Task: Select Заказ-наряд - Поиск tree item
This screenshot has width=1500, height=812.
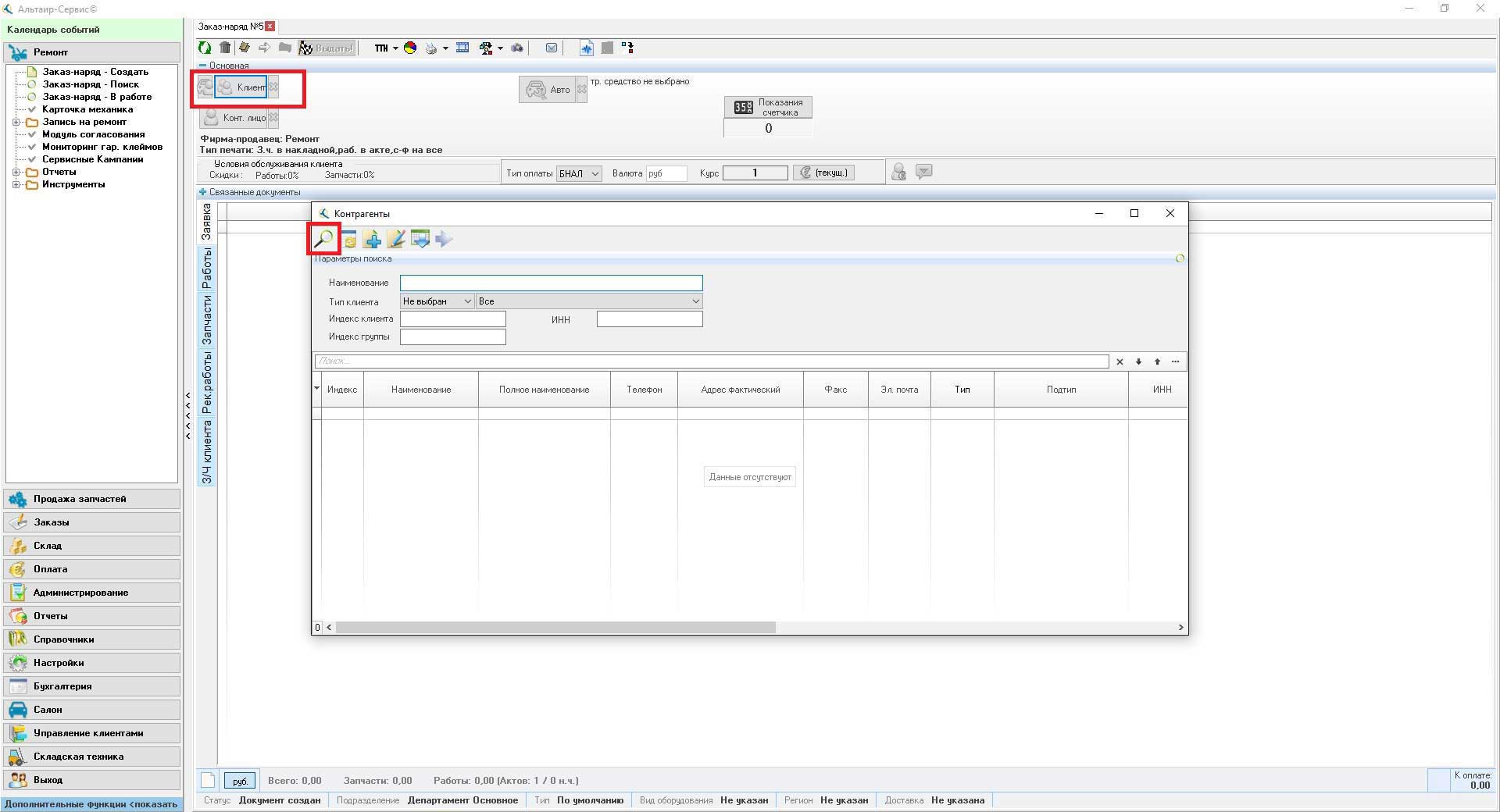Action: pos(91,84)
